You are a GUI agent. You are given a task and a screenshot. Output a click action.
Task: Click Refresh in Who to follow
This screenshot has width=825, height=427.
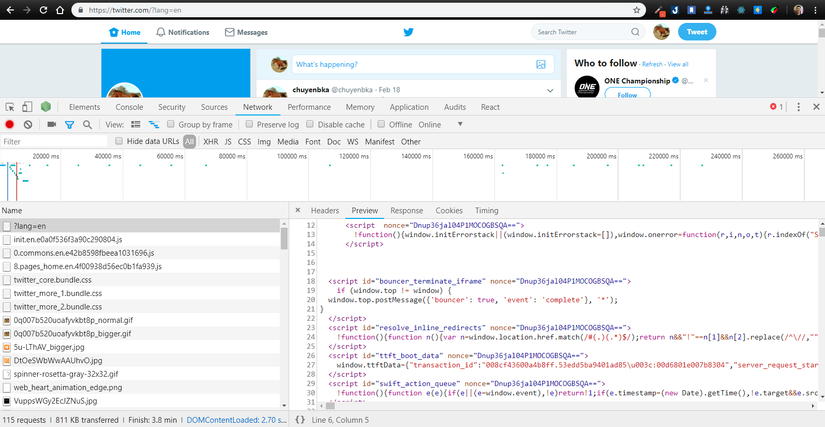click(x=652, y=64)
